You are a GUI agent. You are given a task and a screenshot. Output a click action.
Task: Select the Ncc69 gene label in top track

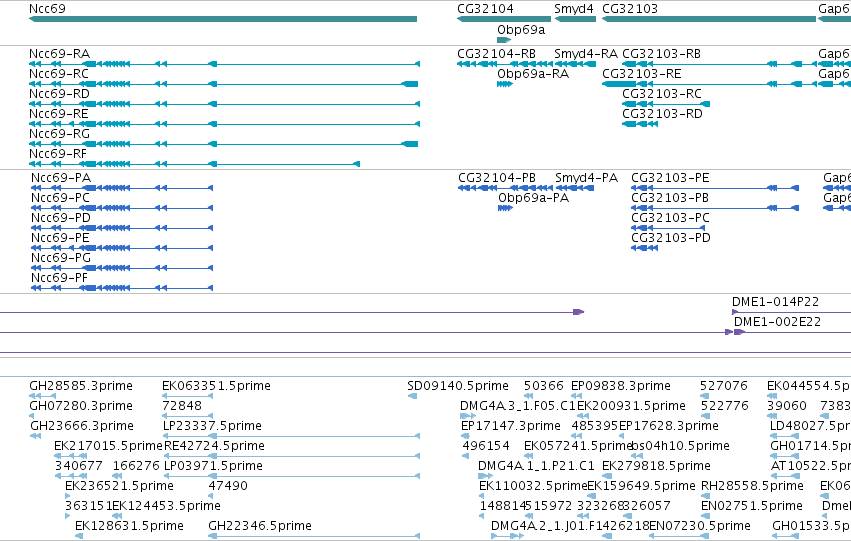coord(47,9)
